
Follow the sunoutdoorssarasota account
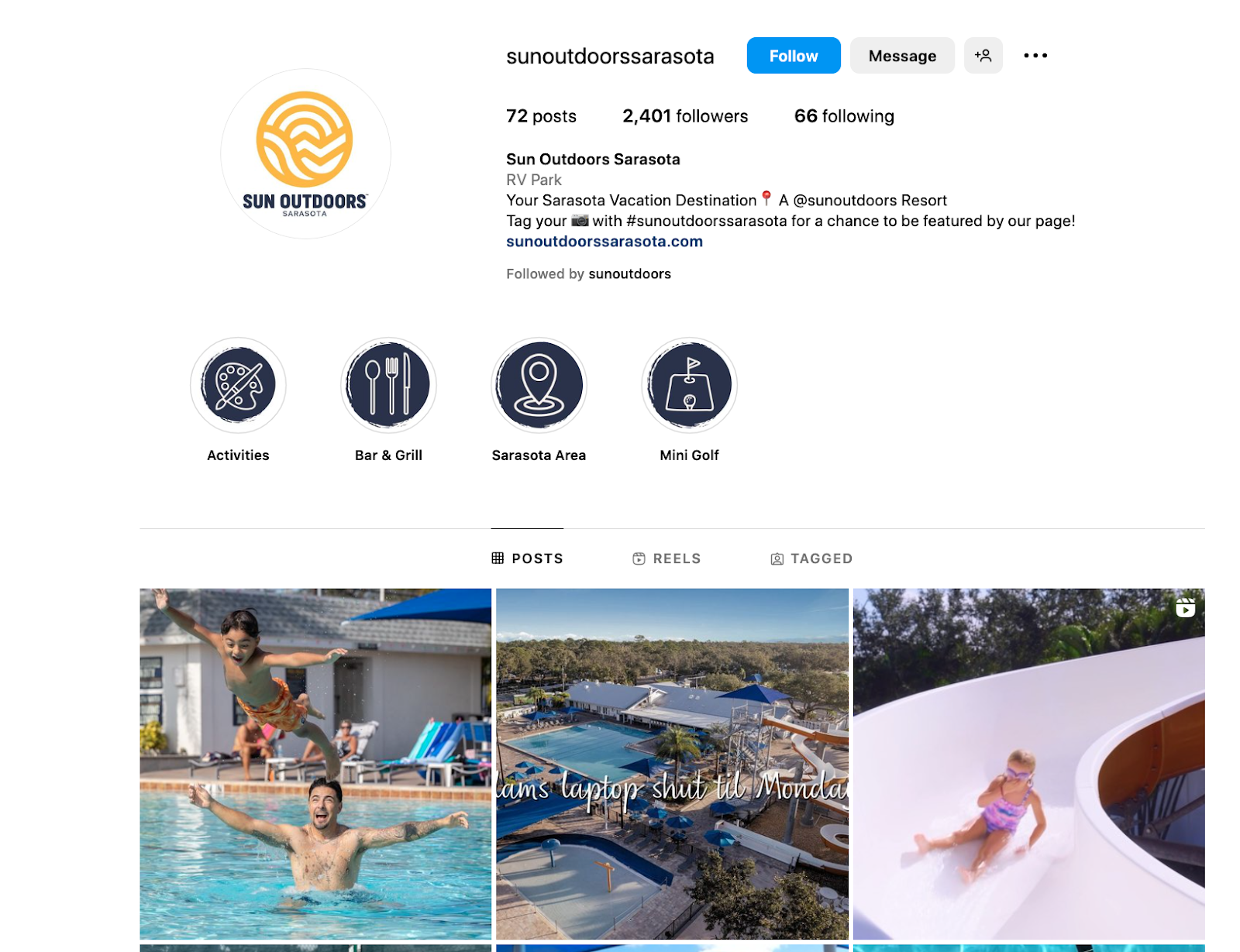coord(794,56)
